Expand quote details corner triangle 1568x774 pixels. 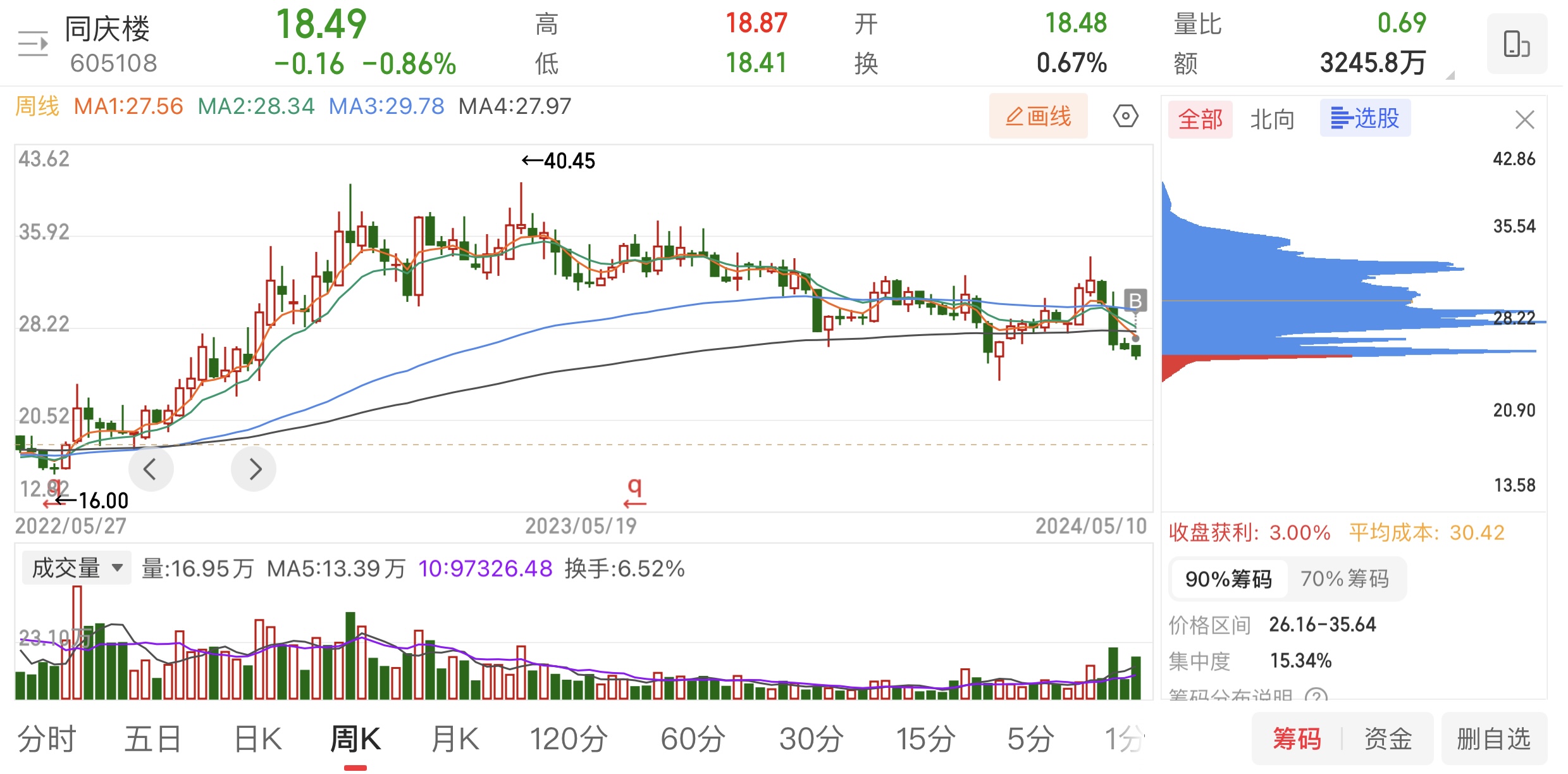pyautogui.click(x=1450, y=75)
